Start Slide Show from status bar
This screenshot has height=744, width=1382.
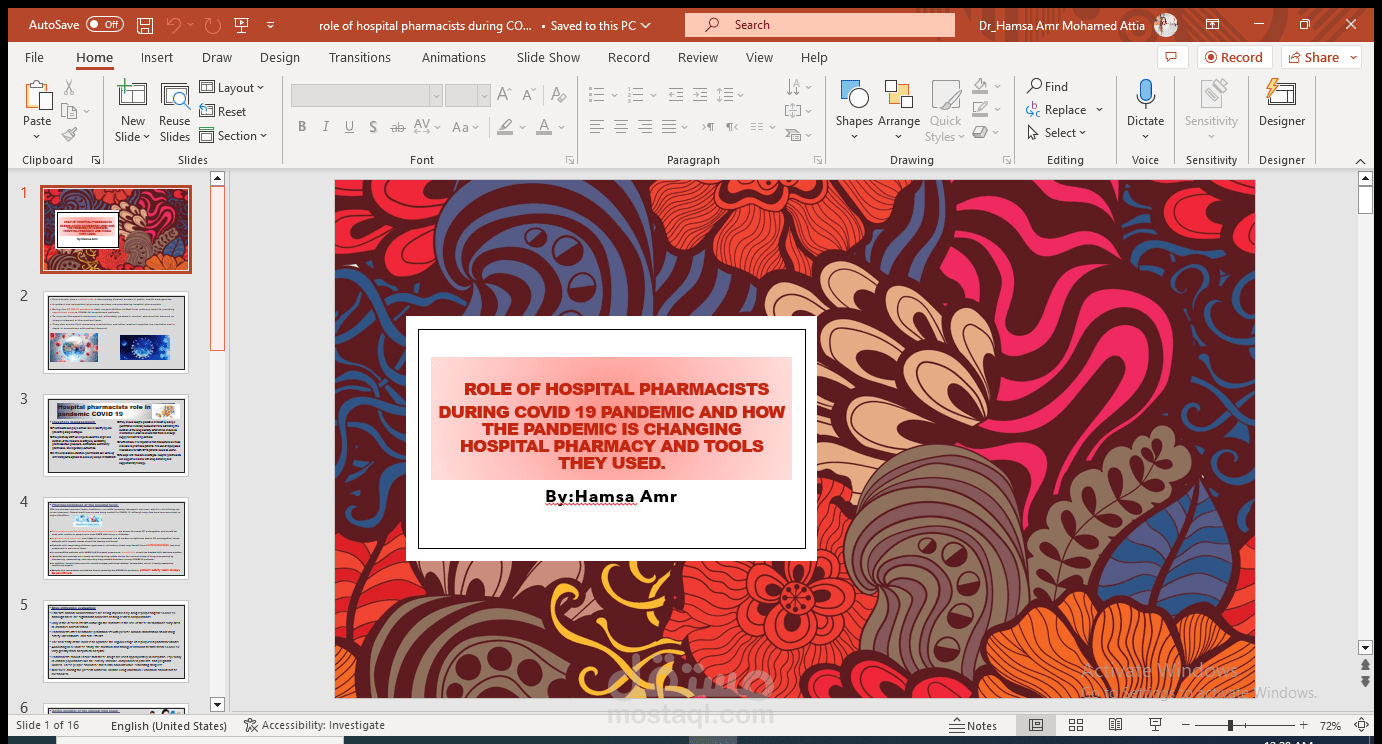coord(1156,725)
